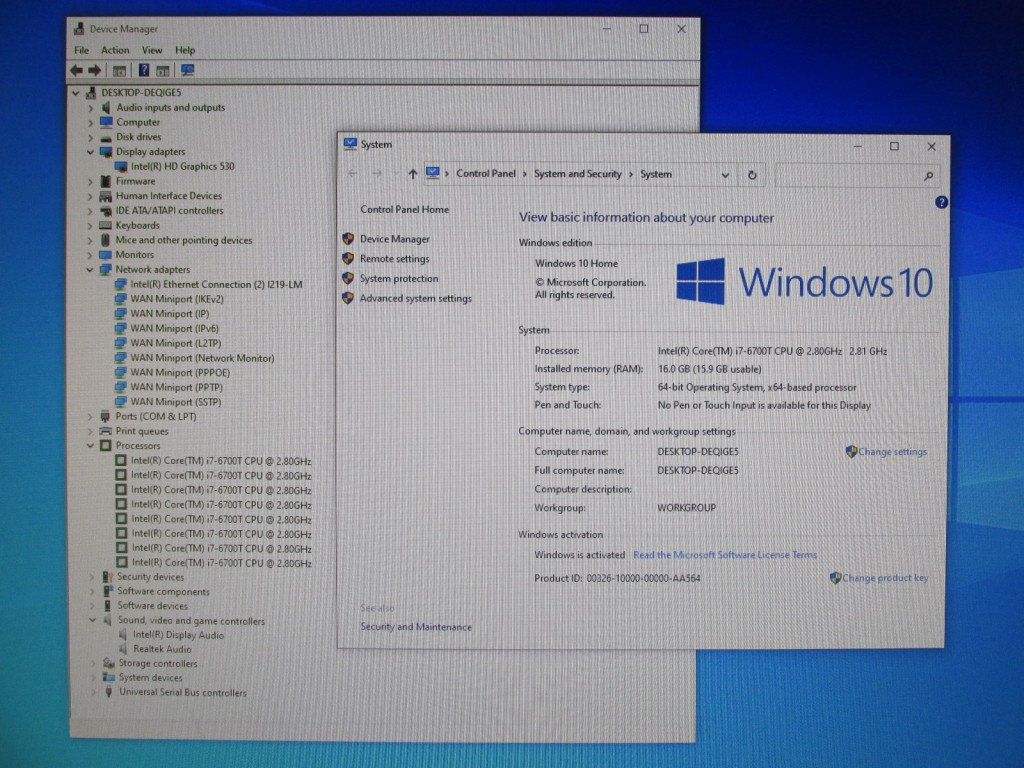1024x768 pixels.
Task: Expand the Software components category
Action: pos(91,592)
